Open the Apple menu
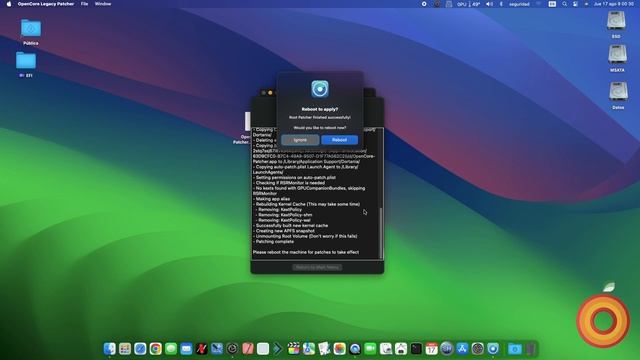 9,4
